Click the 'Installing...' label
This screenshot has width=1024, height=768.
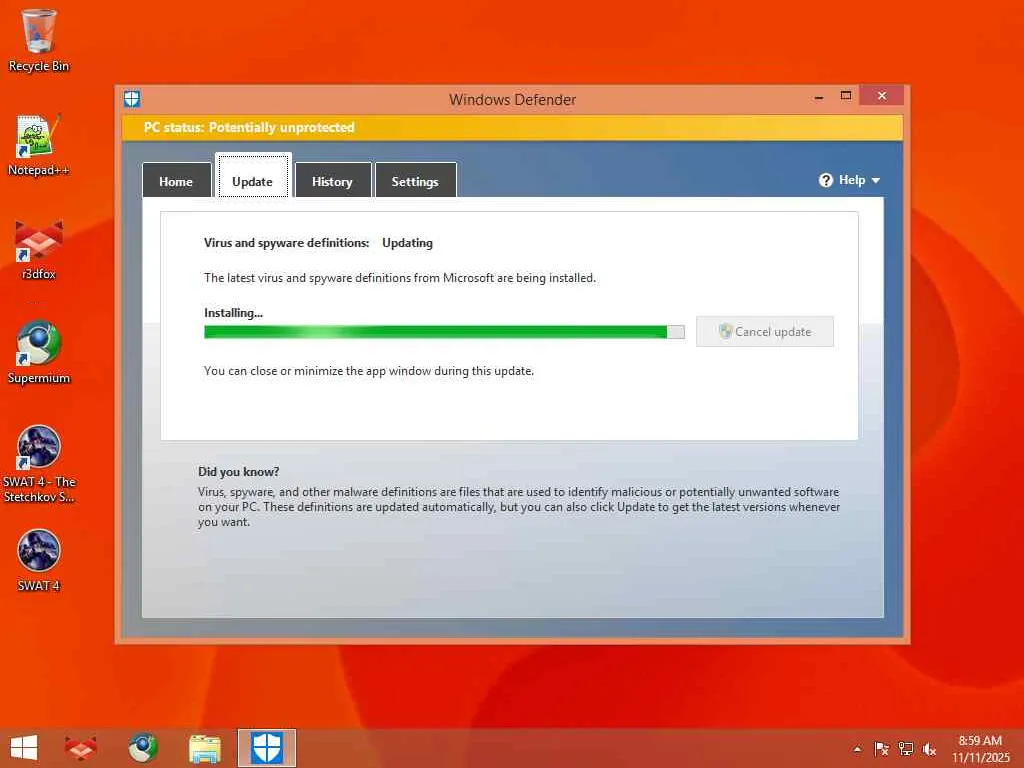(x=233, y=313)
